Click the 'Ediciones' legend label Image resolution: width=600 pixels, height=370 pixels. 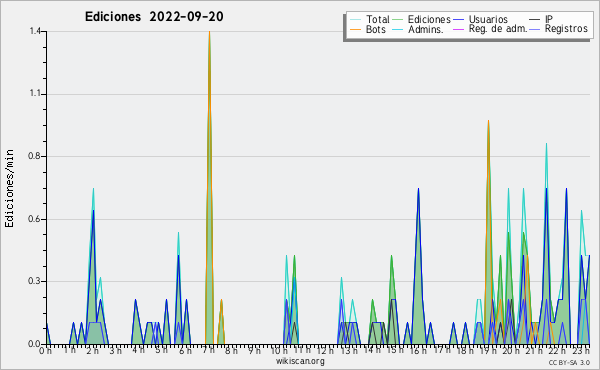429,19
